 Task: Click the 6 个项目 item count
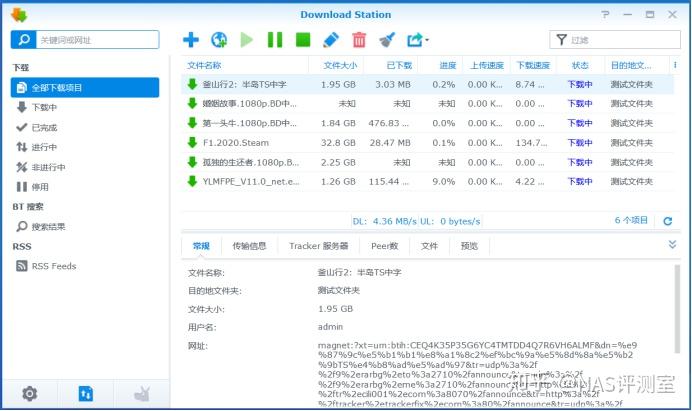click(631, 220)
